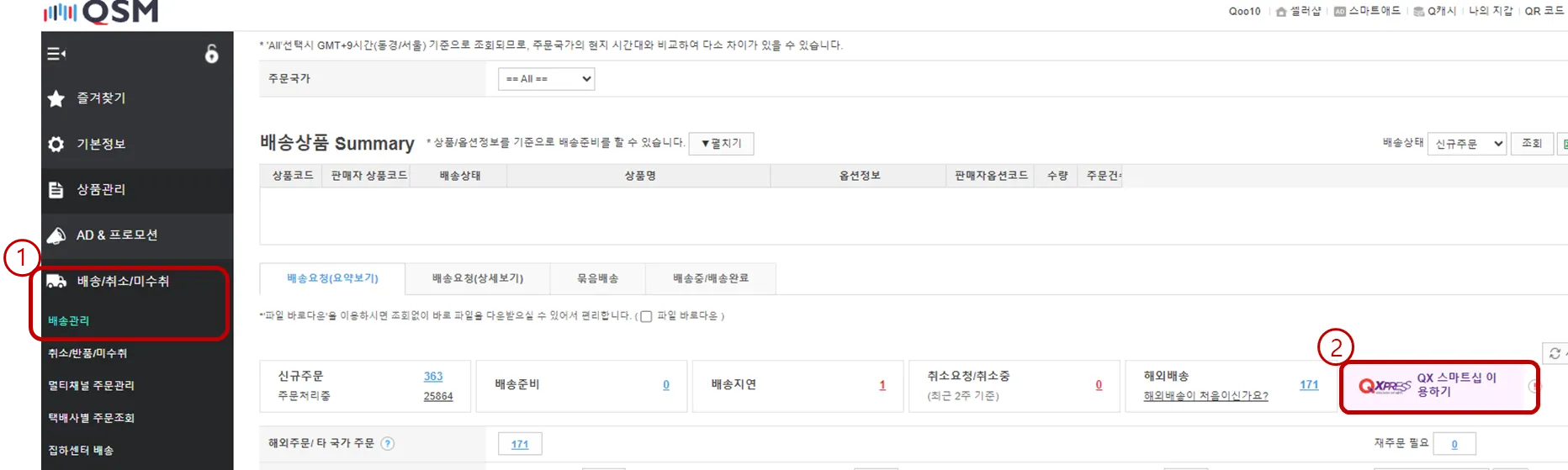Click the Qoo10 link in the top bar

tap(1245, 12)
